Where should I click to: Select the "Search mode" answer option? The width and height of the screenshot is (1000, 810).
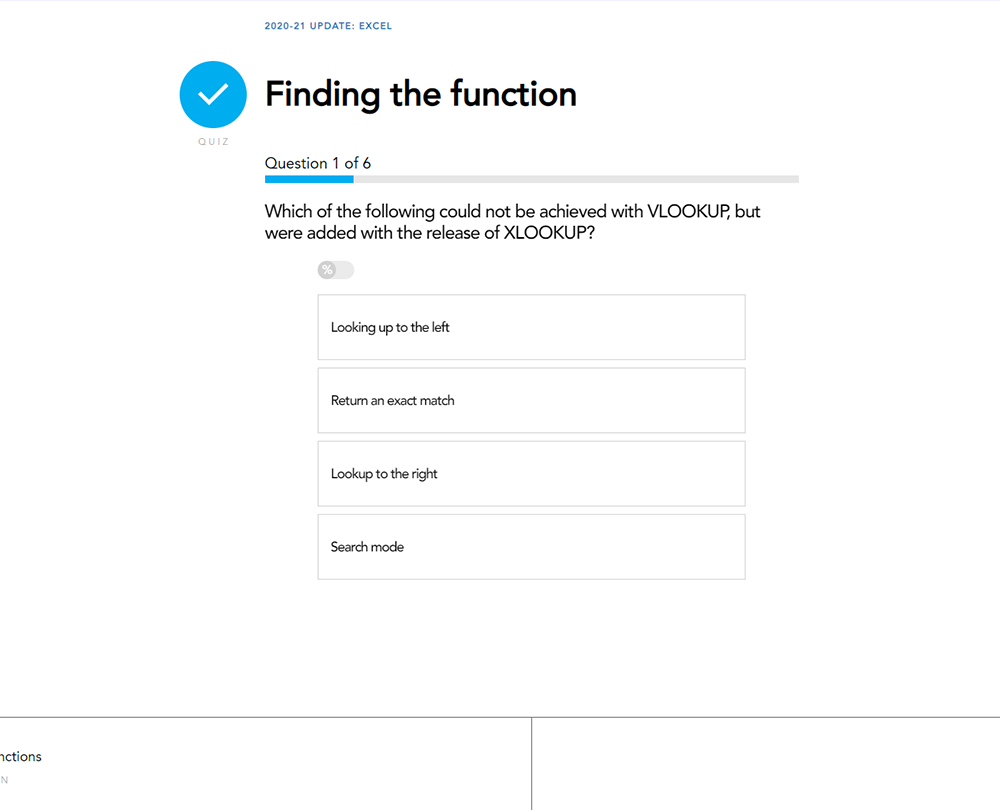pos(531,546)
